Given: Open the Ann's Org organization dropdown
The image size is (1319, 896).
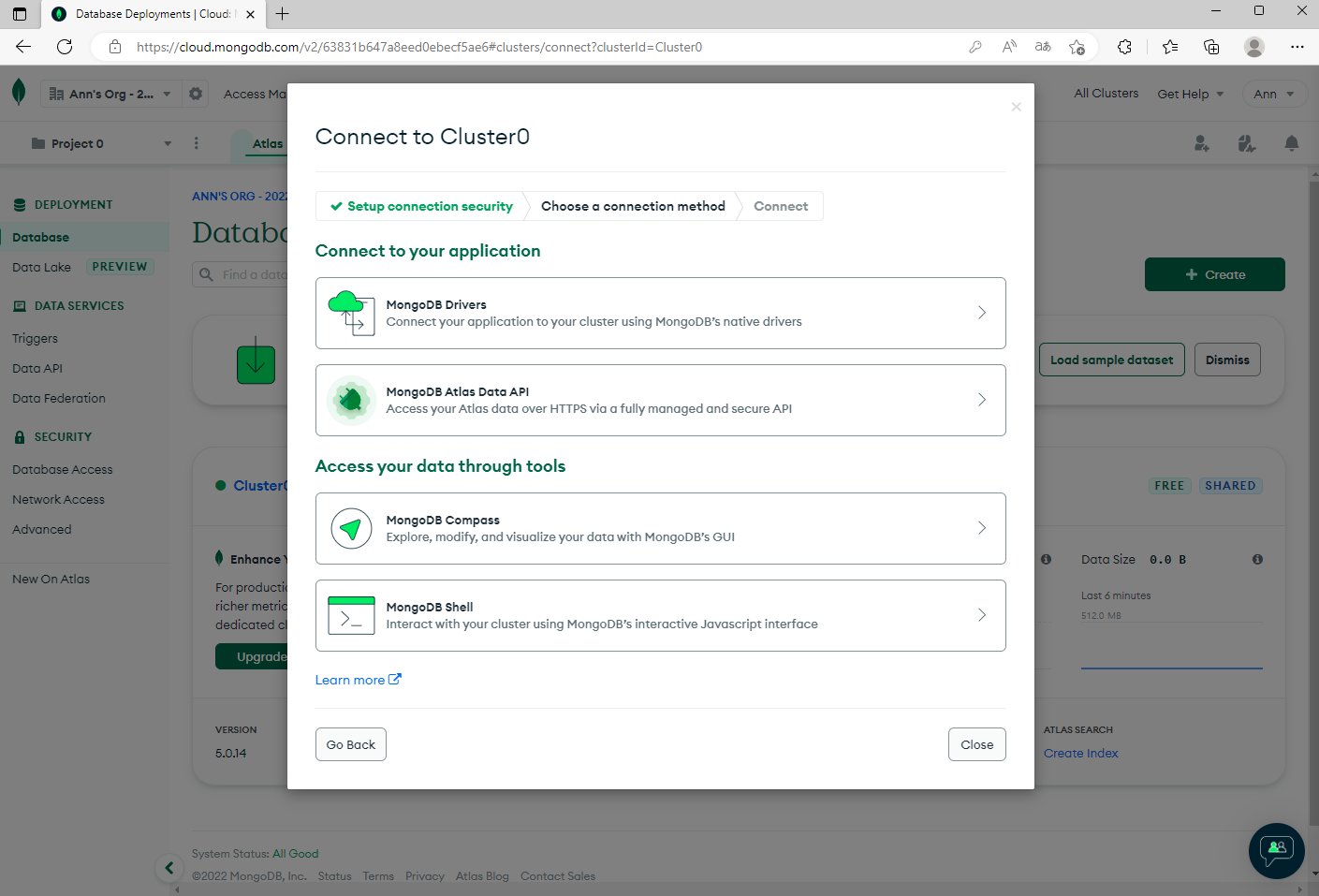Looking at the screenshot, I should tap(110, 94).
